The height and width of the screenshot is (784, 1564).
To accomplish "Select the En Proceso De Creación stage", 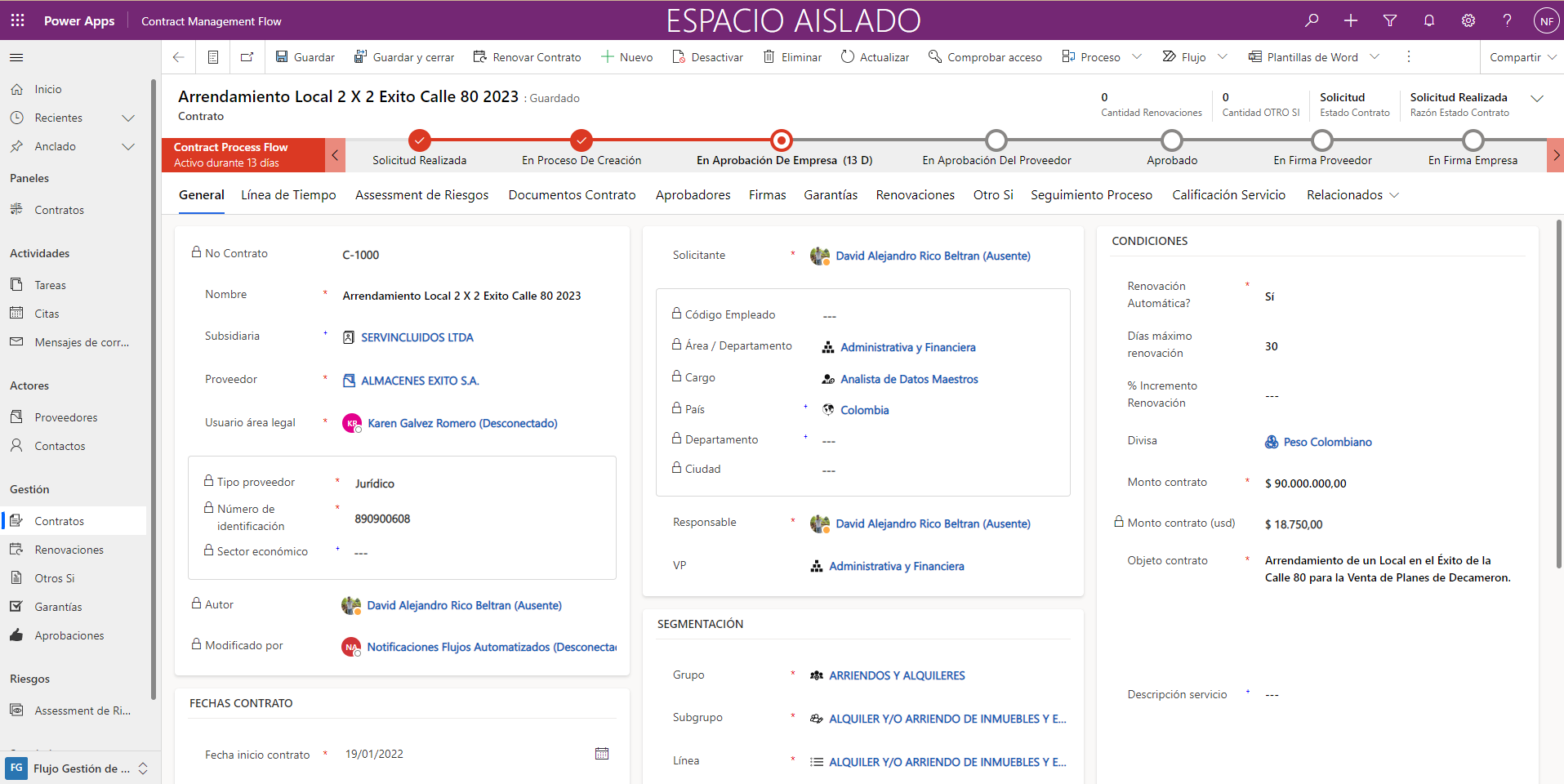I will [581, 140].
